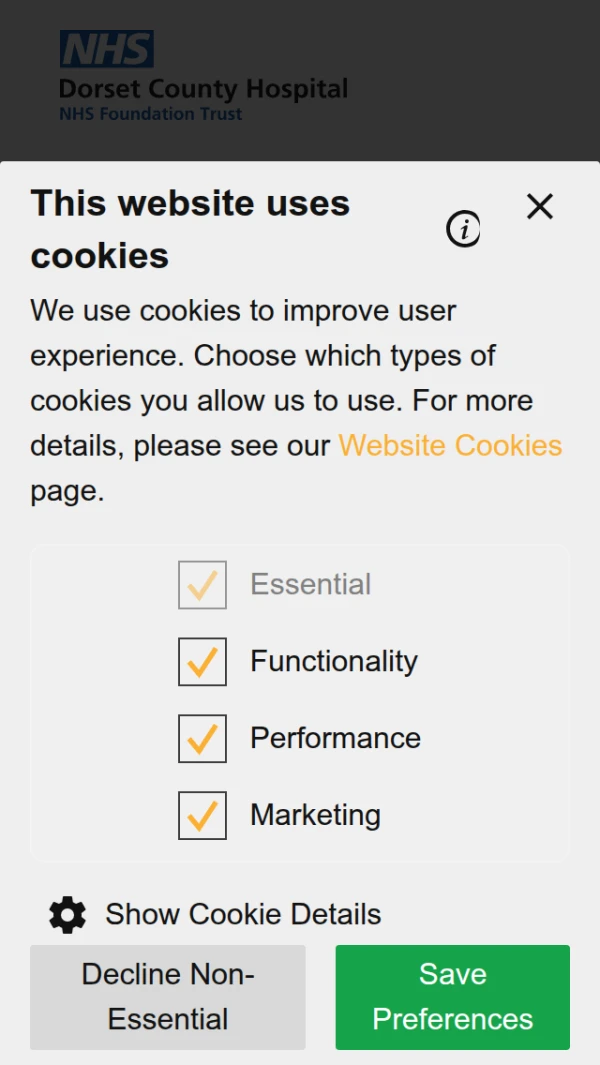
Task: Toggle the Performance cookies checkbox
Action: click(x=202, y=738)
